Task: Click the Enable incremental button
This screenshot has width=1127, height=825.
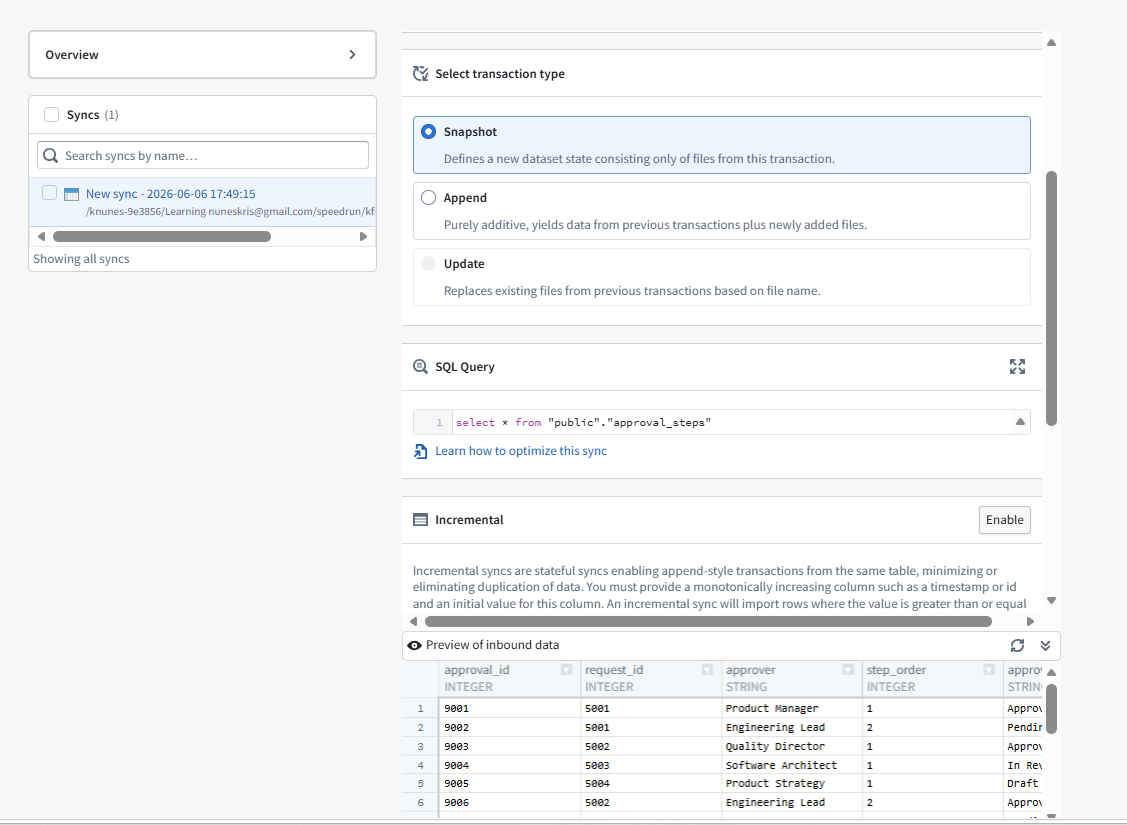Action: pyautogui.click(x=1004, y=520)
